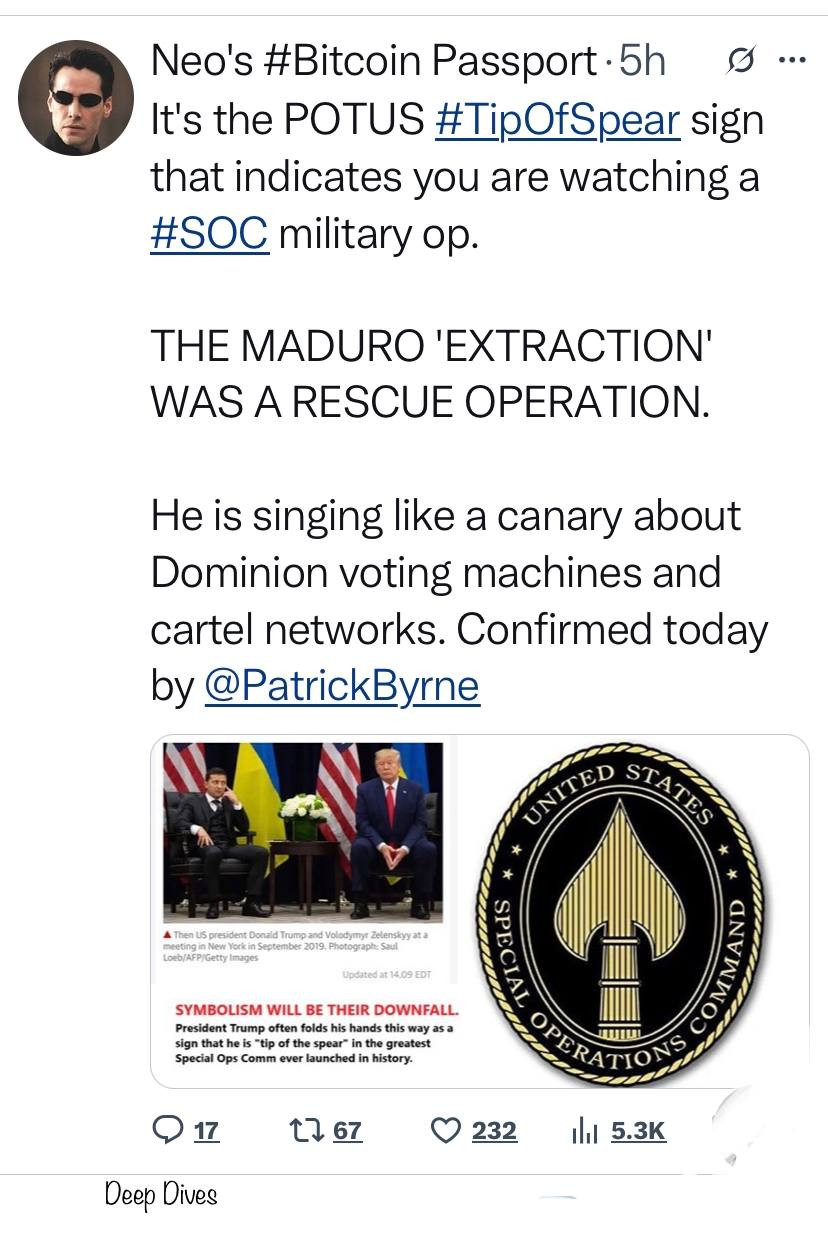Click the 67 reposts count
Viewport: 828px width, 1236px height.
pos(347,1131)
